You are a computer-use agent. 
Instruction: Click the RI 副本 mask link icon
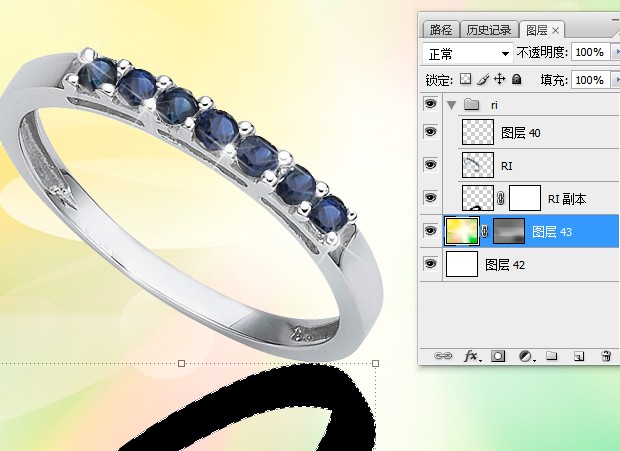pos(501,198)
